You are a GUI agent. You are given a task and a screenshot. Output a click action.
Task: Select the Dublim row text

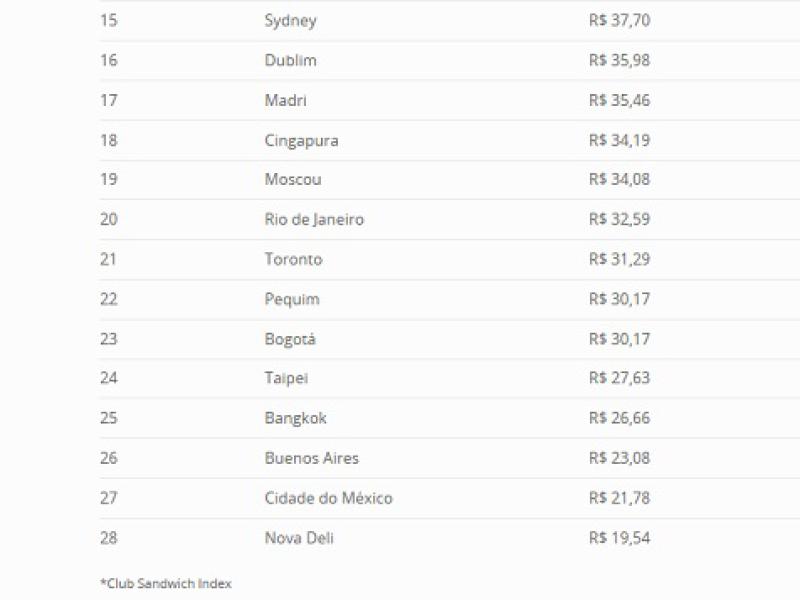290,61
